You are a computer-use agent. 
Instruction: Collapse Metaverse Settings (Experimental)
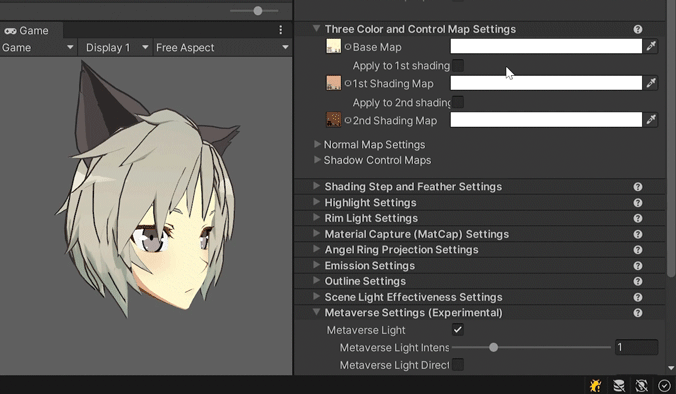pyautogui.click(x=316, y=312)
